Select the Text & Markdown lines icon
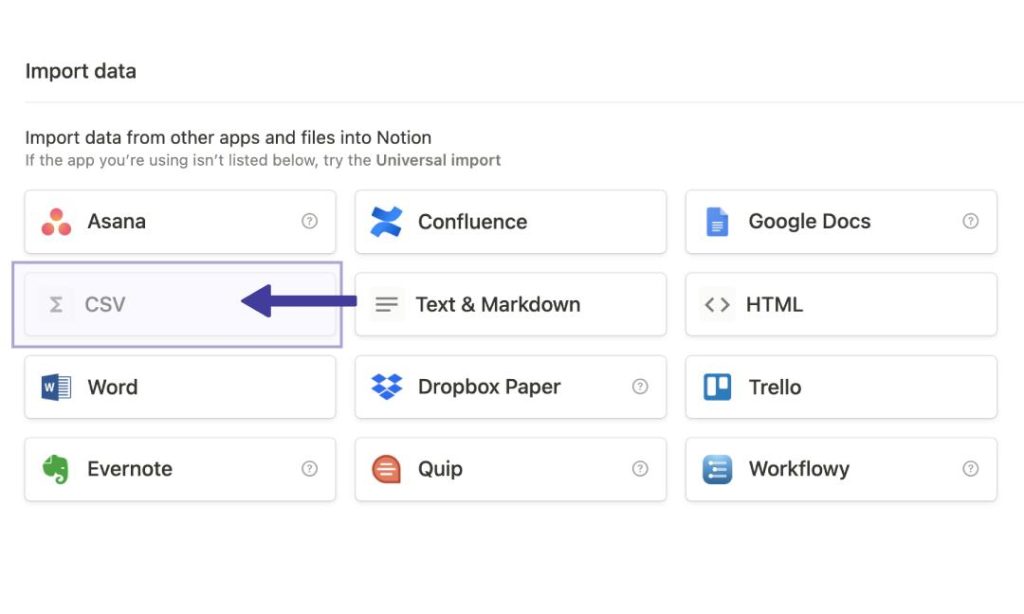The width and height of the screenshot is (1024, 614). [x=389, y=304]
